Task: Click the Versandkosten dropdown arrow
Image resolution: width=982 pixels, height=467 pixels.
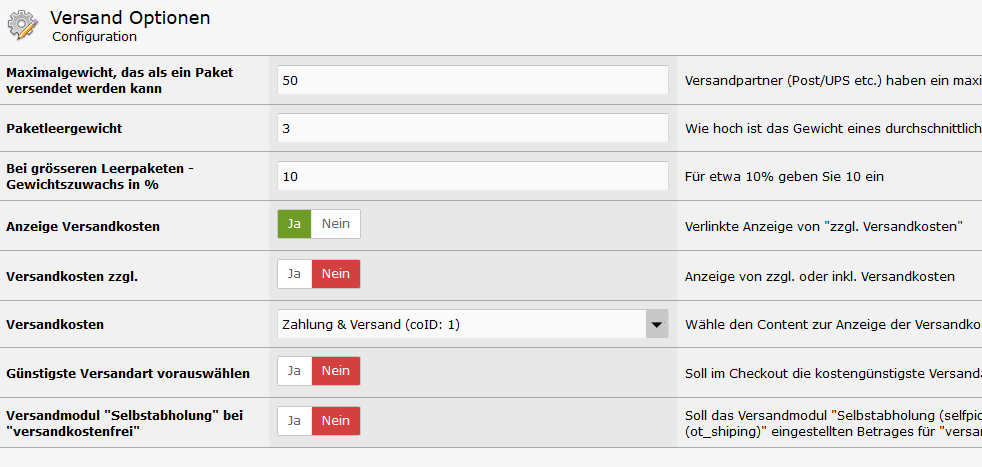Action: coord(656,324)
